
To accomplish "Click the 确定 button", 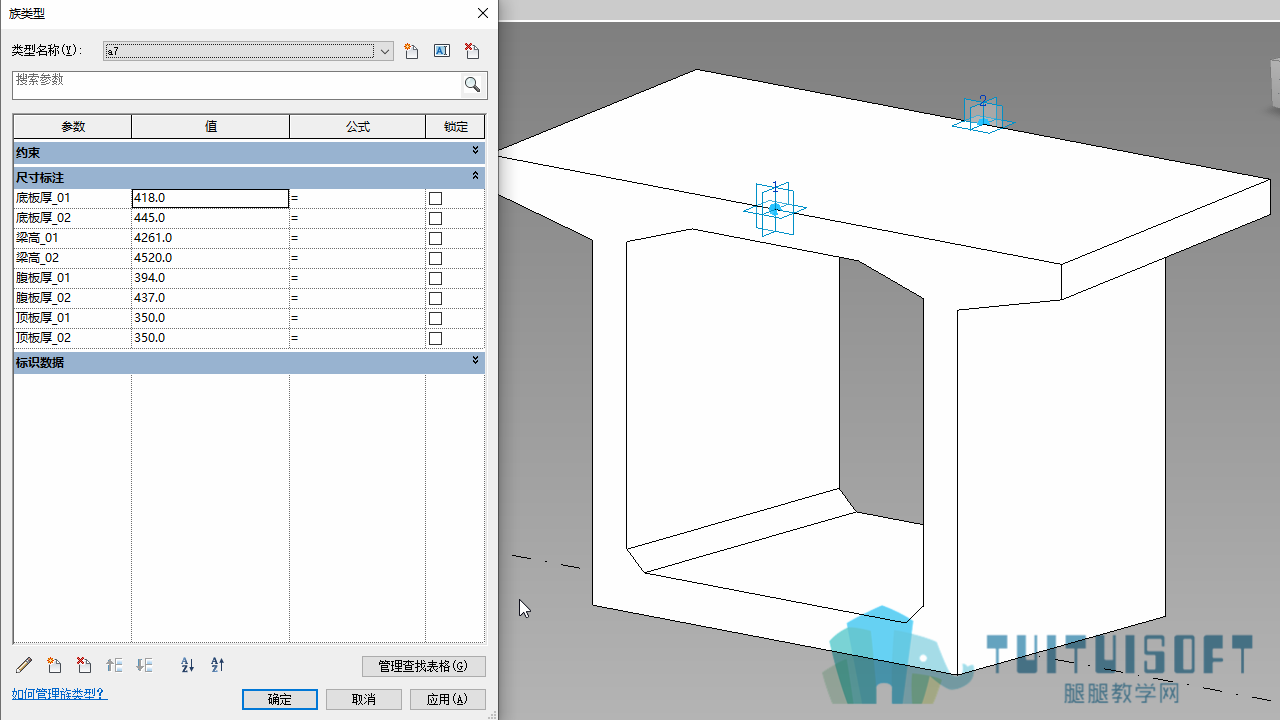I will pos(280,699).
